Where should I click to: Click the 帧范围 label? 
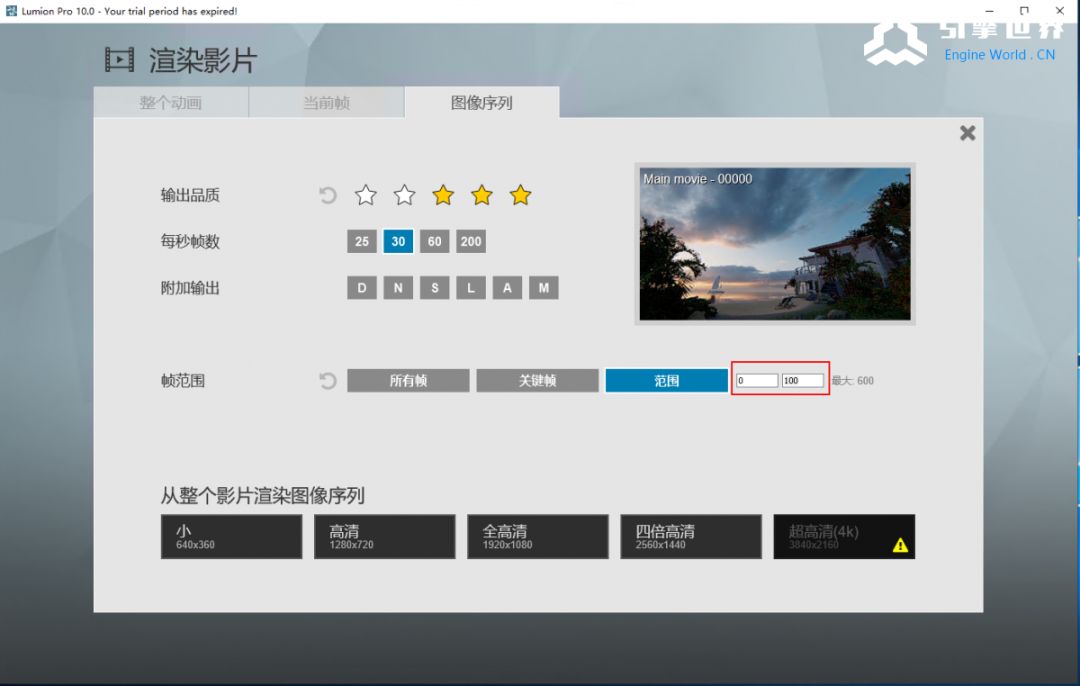[183, 380]
